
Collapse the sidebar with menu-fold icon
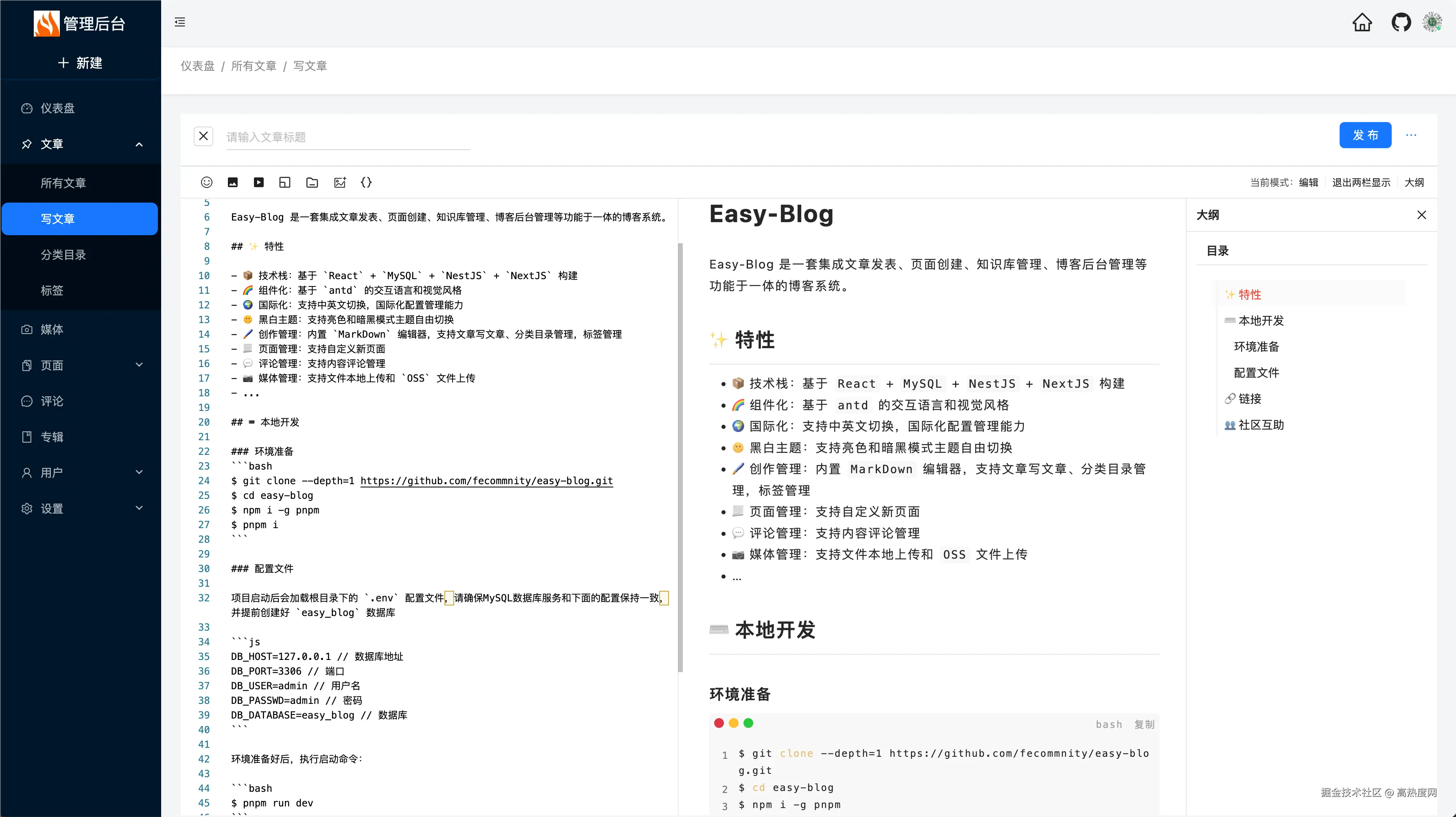coord(180,22)
